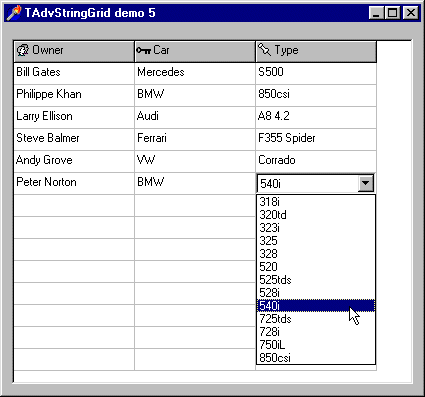Click the VW cell
Viewport: 425px width, 397px height.
pos(195,161)
